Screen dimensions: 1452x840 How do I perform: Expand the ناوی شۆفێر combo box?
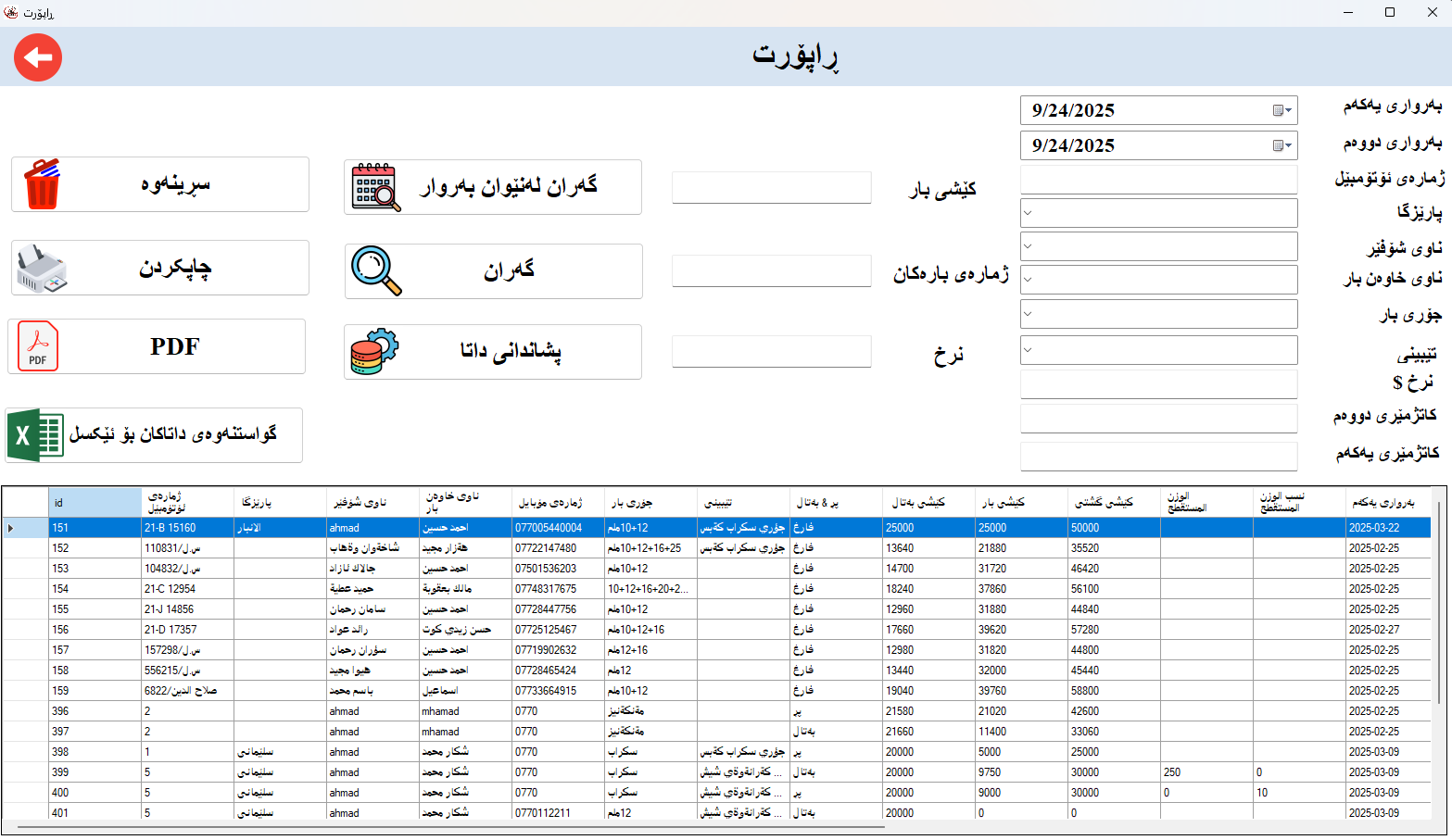1028,246
